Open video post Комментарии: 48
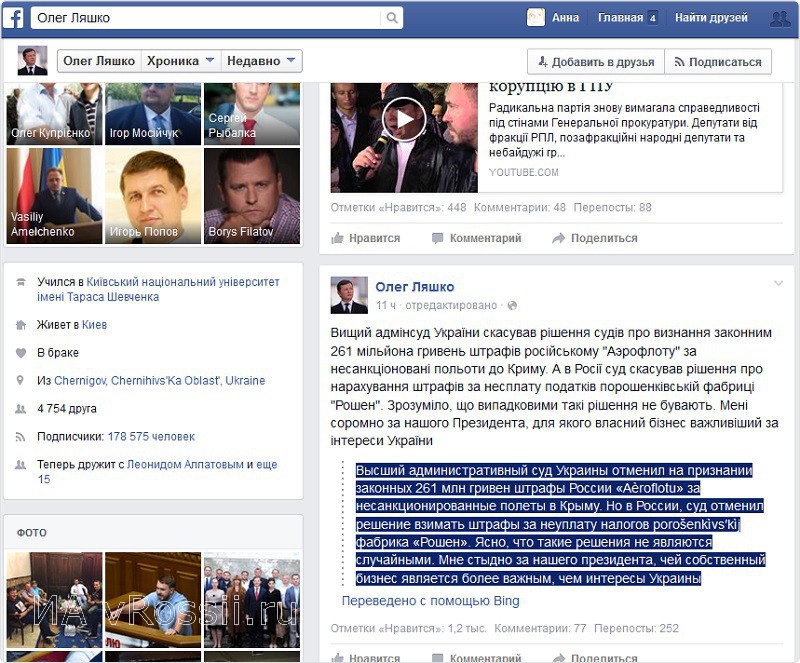 (x=520, y=208)
